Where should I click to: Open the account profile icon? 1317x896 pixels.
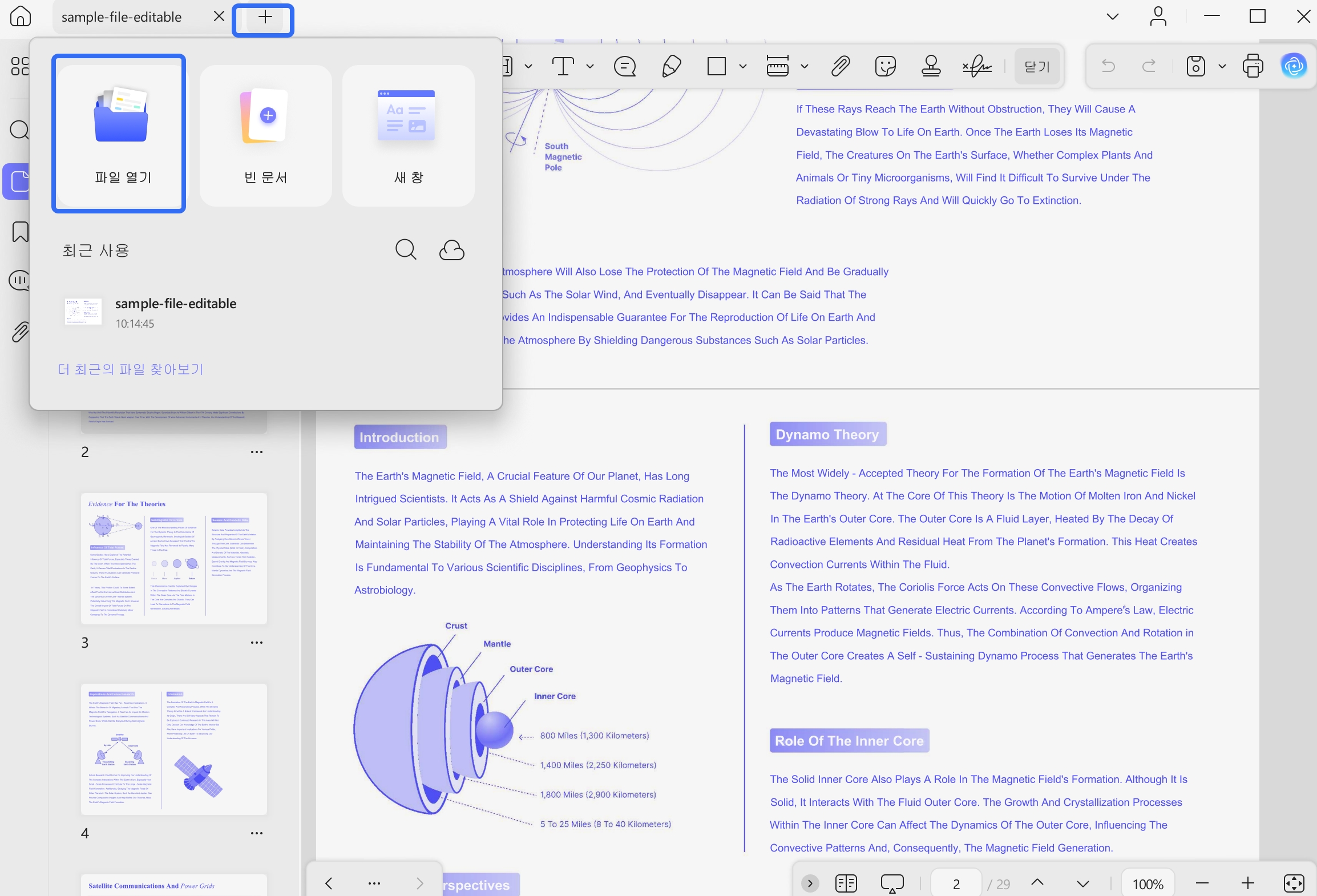click(1158, 17)
